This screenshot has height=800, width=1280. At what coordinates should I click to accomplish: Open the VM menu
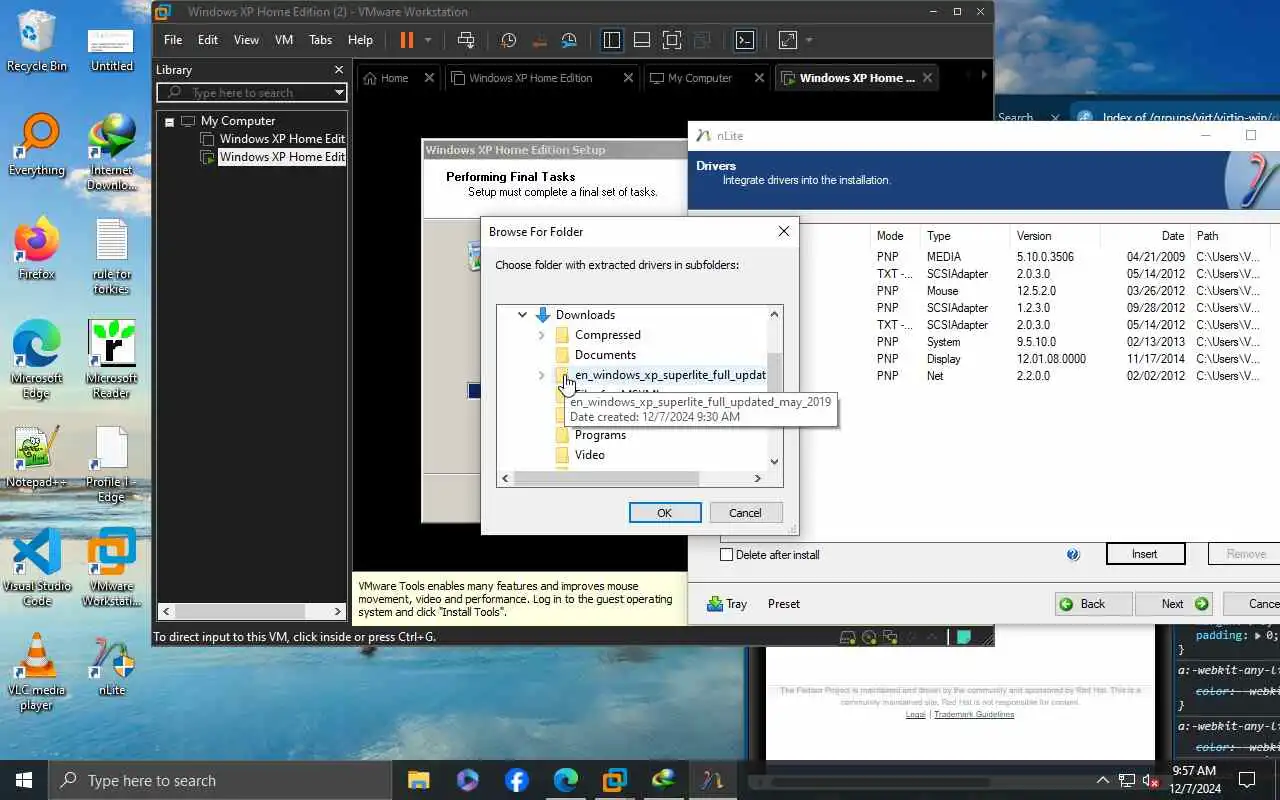(284, 40)
